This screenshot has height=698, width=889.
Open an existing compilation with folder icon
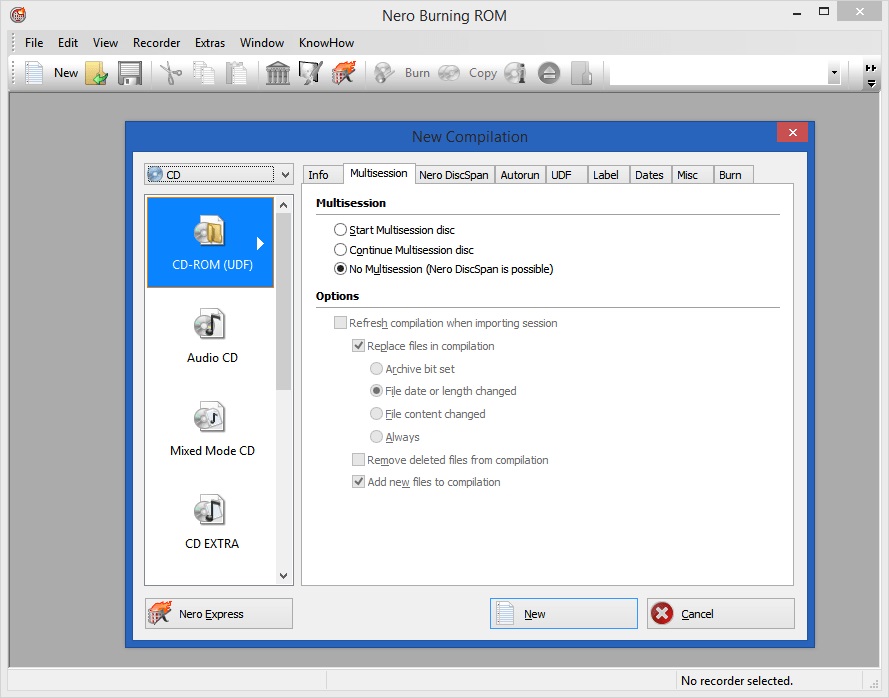pyautogui.click(x=97, y=73)
